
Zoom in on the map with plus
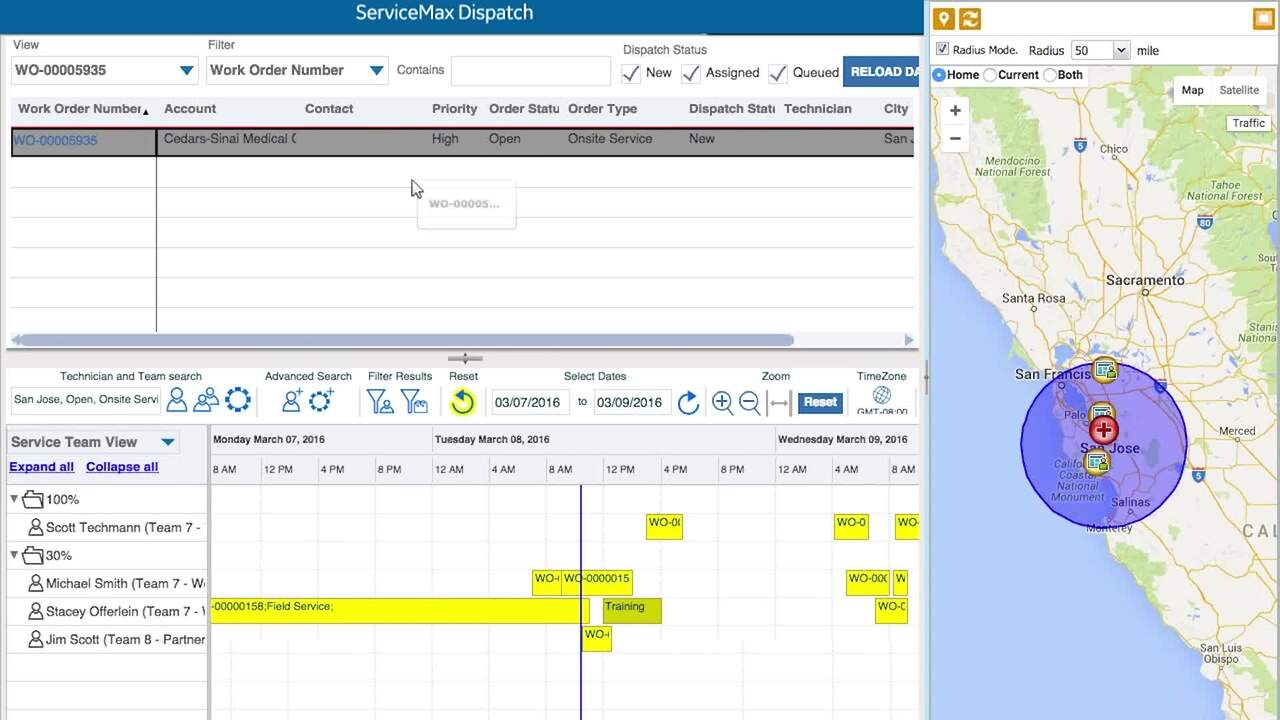(955, 111)
